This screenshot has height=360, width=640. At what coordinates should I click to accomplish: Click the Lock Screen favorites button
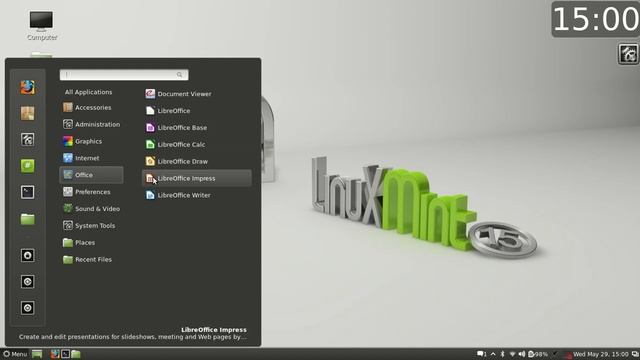[x=27, y=256]
